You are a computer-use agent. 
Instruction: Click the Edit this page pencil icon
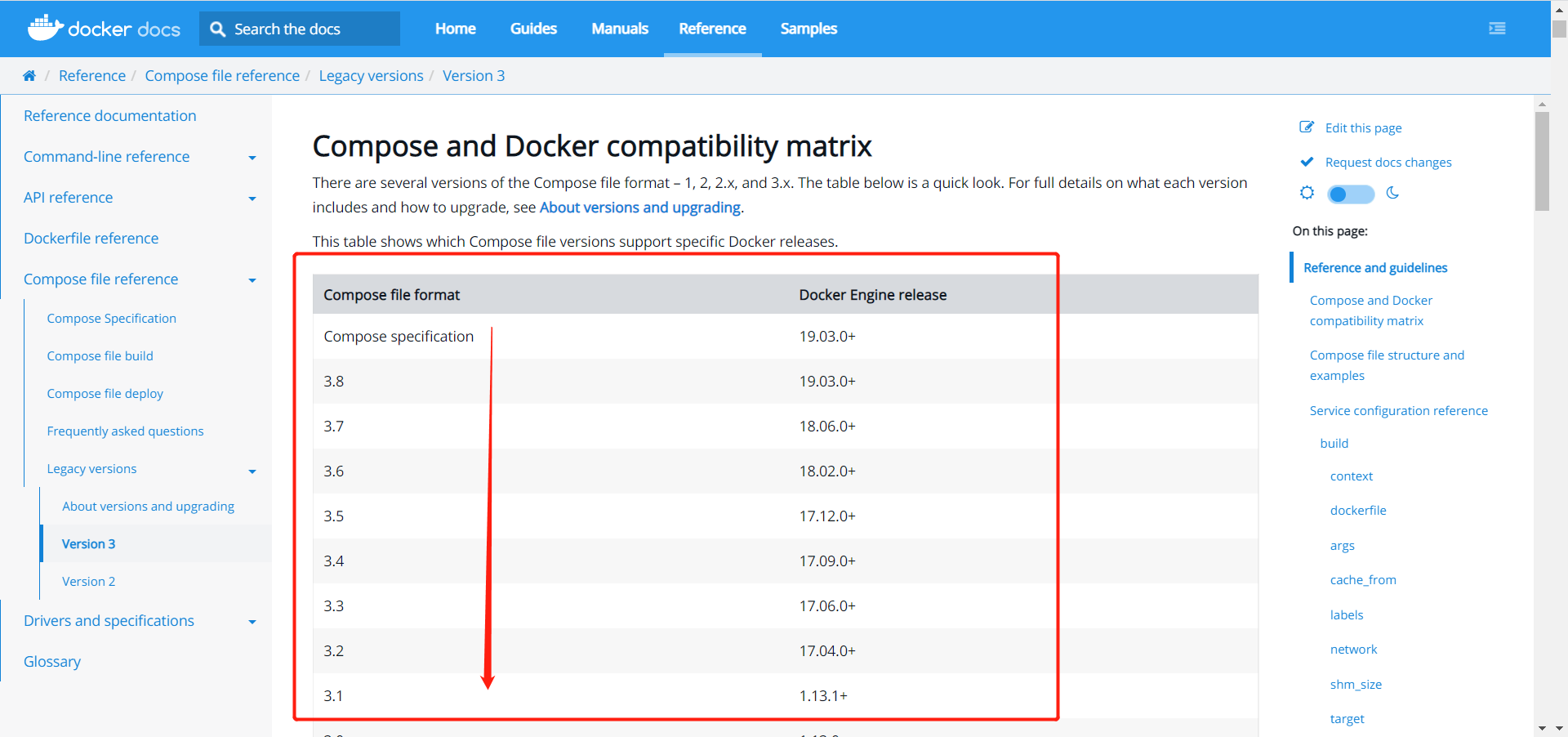[1307, 127]
